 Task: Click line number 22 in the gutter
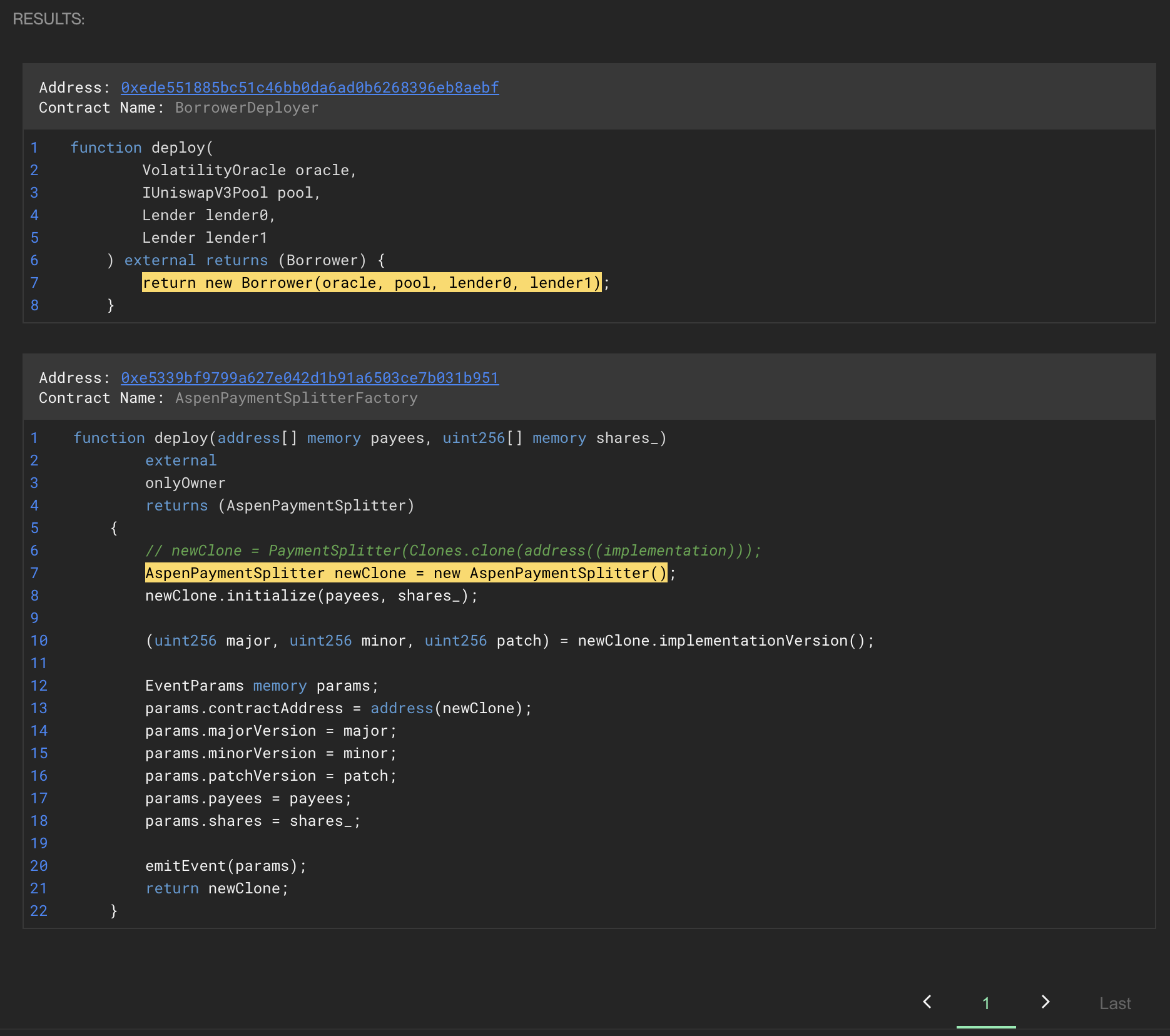39,911
